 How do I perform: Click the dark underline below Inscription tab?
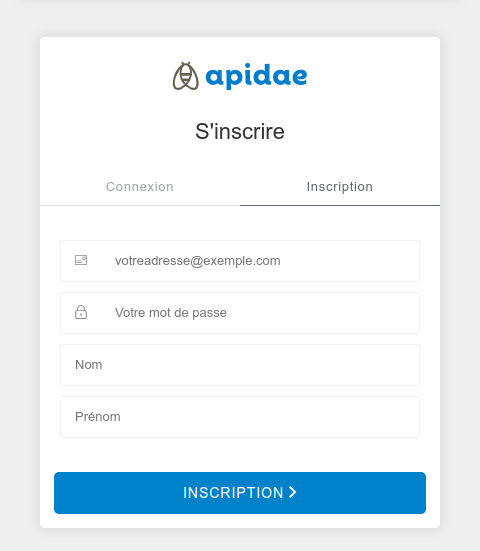tap(340, 205)
